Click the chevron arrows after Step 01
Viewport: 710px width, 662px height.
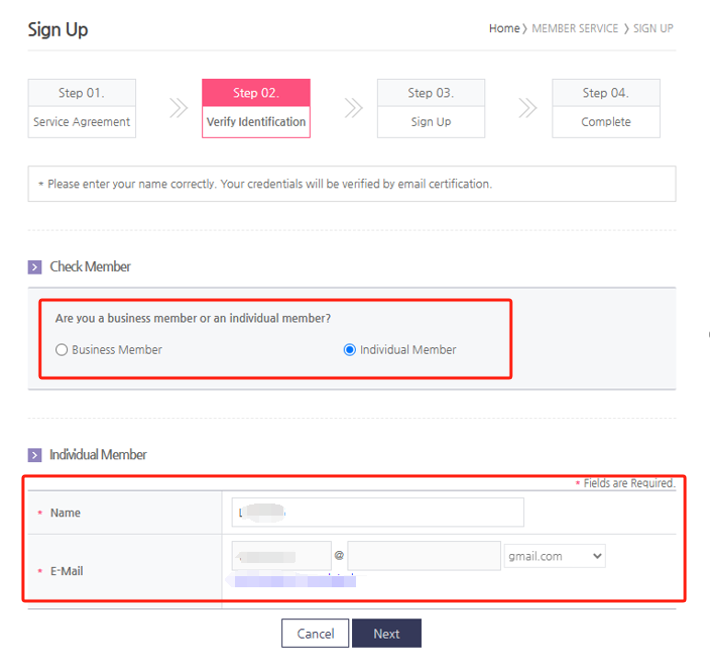(x=179, y=108)
